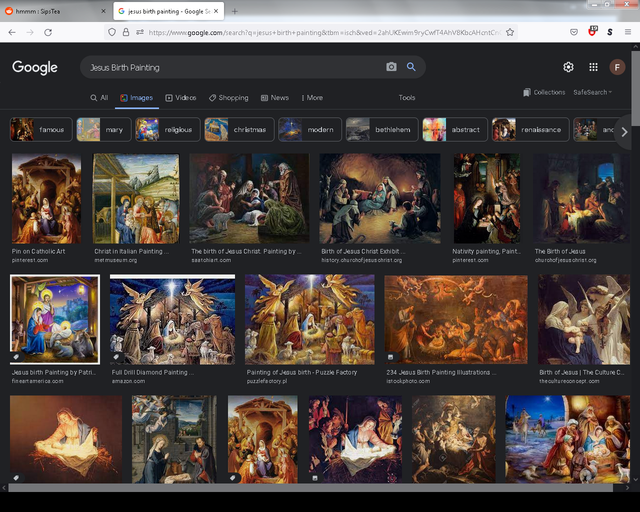
Task: Show more chips with right chevron
Action: 624,132
